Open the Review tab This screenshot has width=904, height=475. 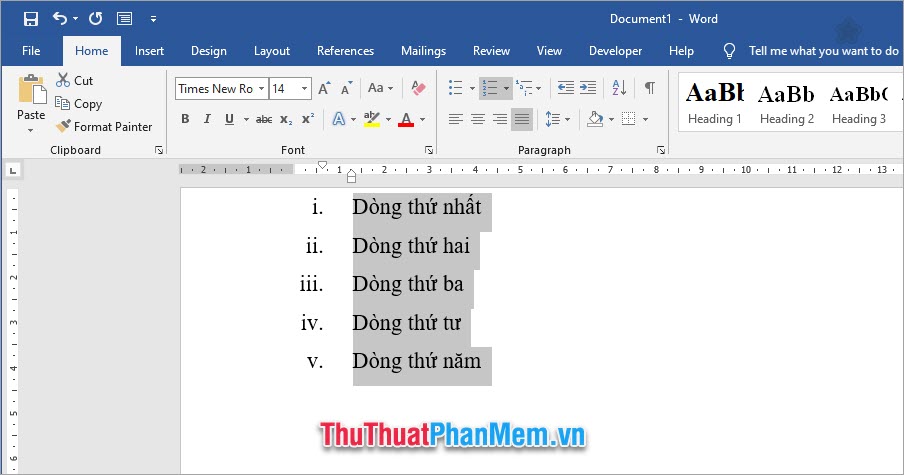tap(491, 51)
